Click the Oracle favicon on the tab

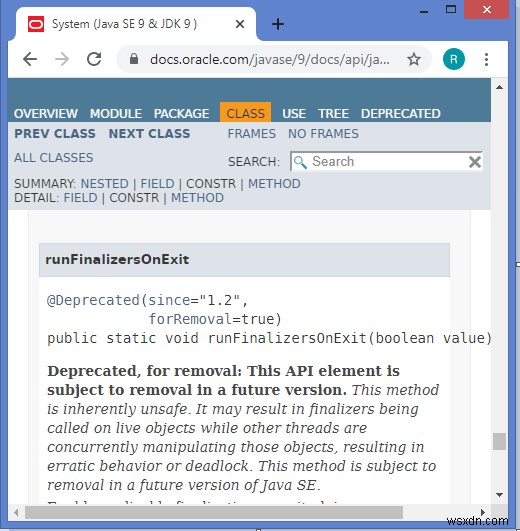pyautogui.click(x=36, y=24)
